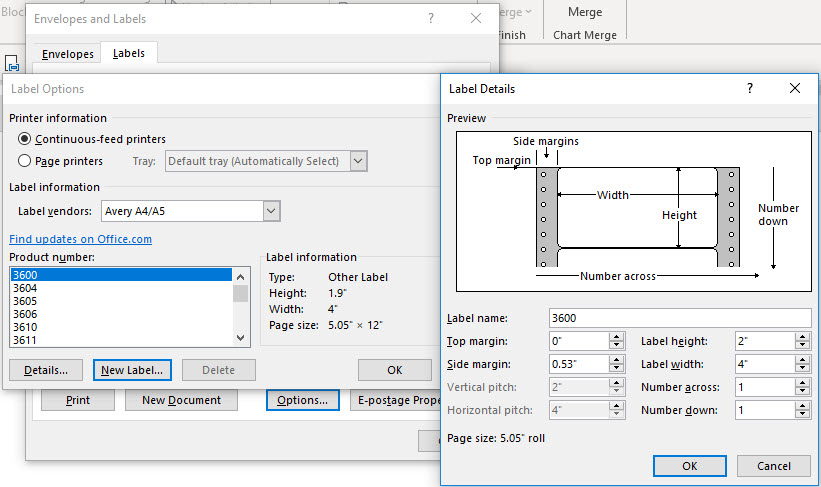821x487 pixels.
Task: Adjust Number across with its stepper
Action: [803, 388]
